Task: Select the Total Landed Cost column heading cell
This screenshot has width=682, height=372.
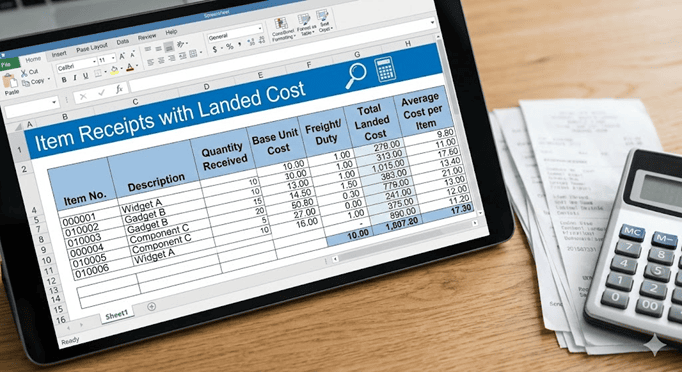Action: click(372, 123)
